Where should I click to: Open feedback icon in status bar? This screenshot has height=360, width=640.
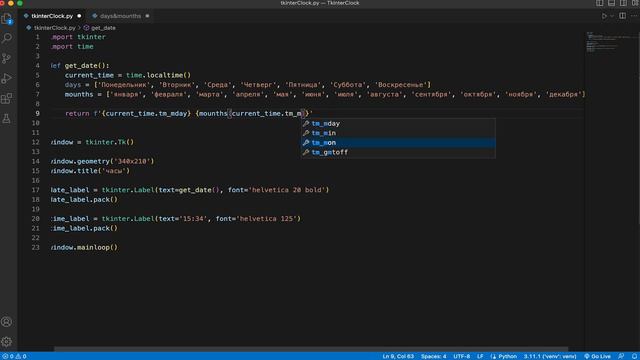click(x=621, y=356)
